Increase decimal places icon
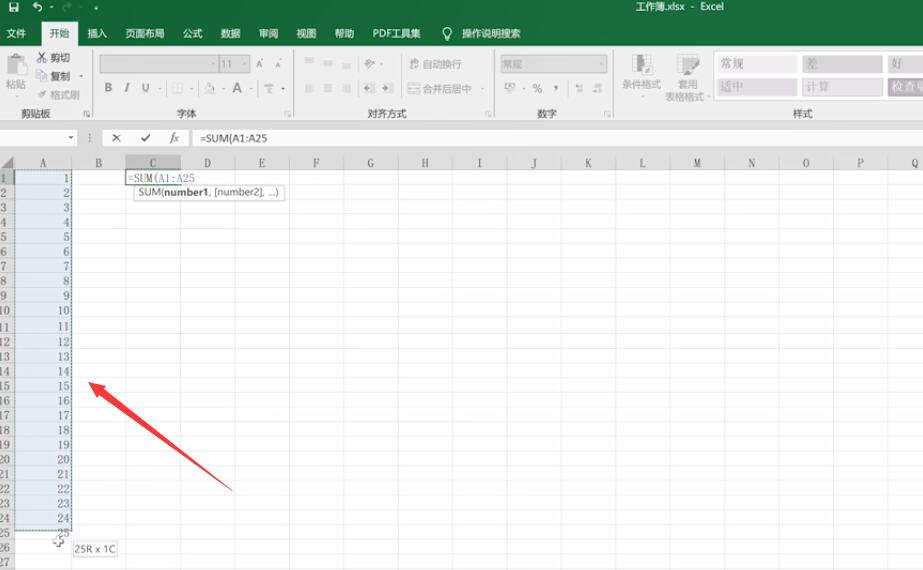923x570 pixels. pos(579,88)
